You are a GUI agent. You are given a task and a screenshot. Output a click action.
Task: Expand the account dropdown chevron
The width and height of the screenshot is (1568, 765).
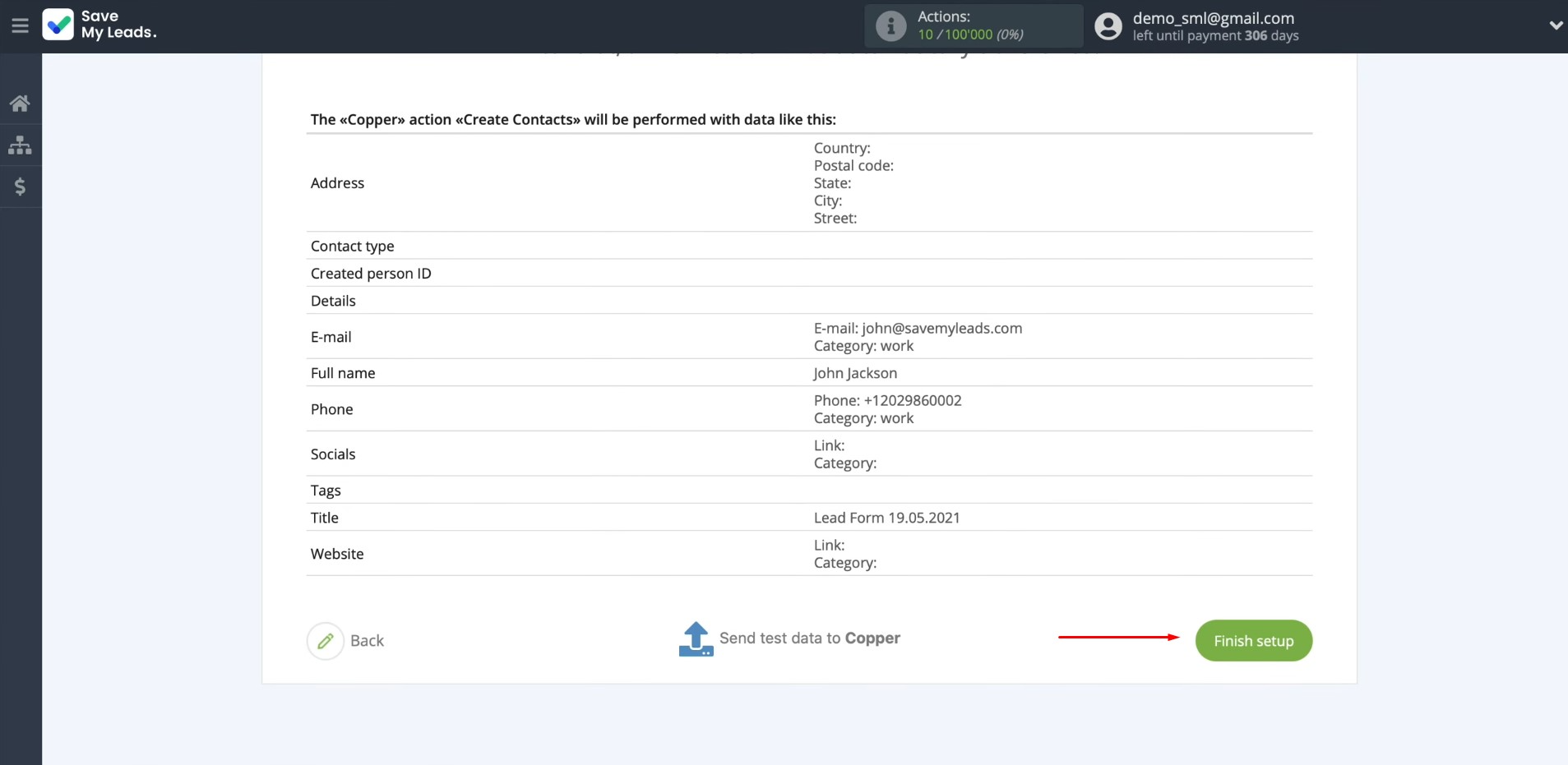click(1556, 25)
